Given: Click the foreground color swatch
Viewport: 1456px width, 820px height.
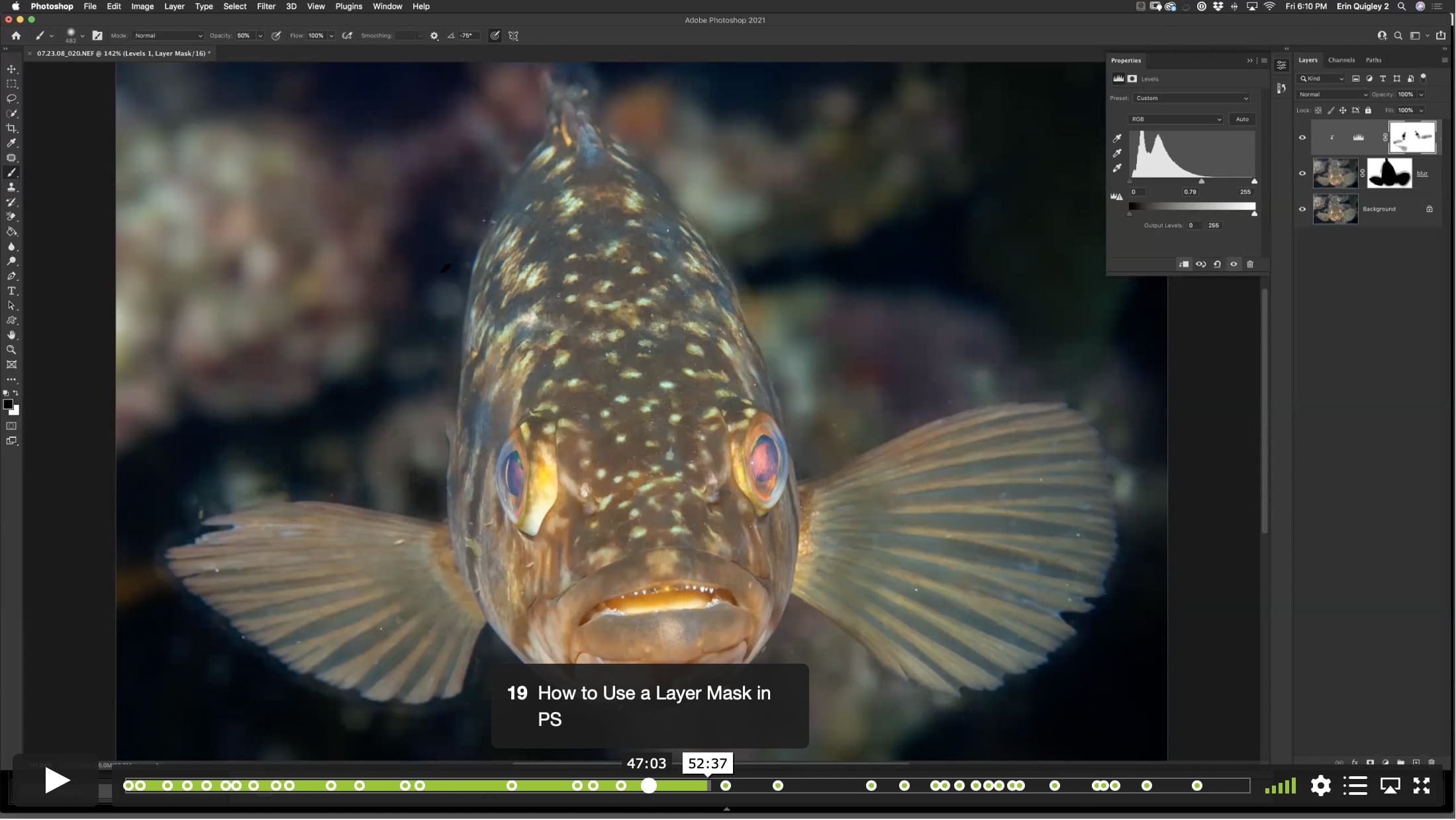Looking at the screenshot, I should click(x=8, y=405).
